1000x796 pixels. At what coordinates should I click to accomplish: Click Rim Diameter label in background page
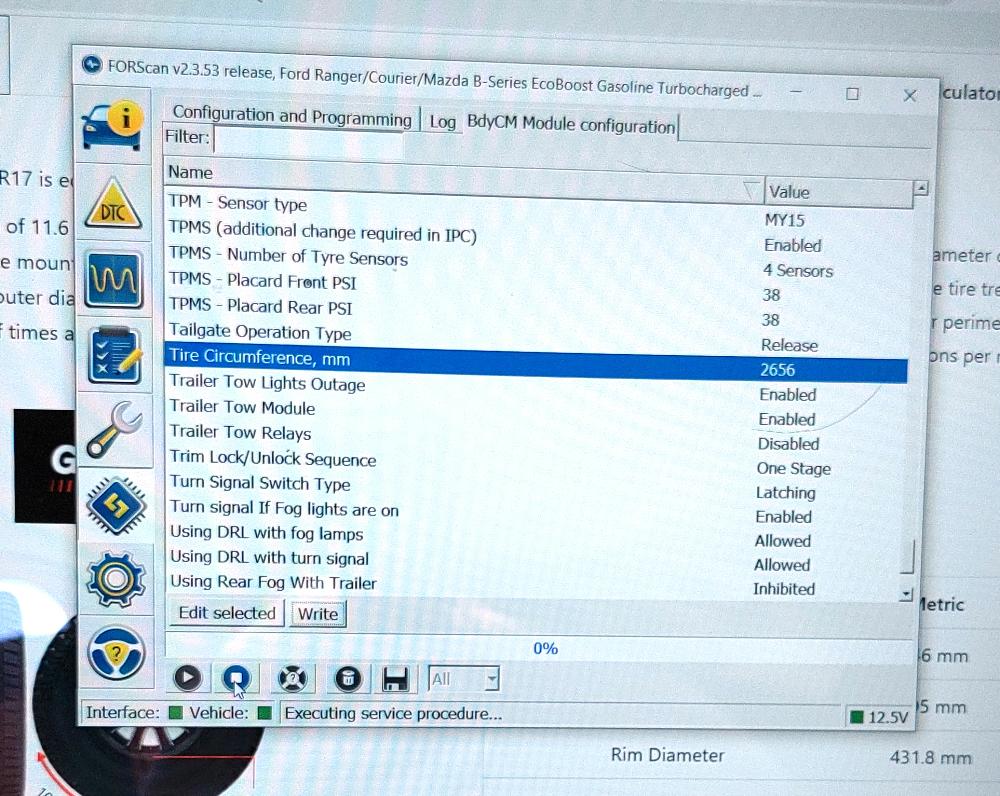668,755
